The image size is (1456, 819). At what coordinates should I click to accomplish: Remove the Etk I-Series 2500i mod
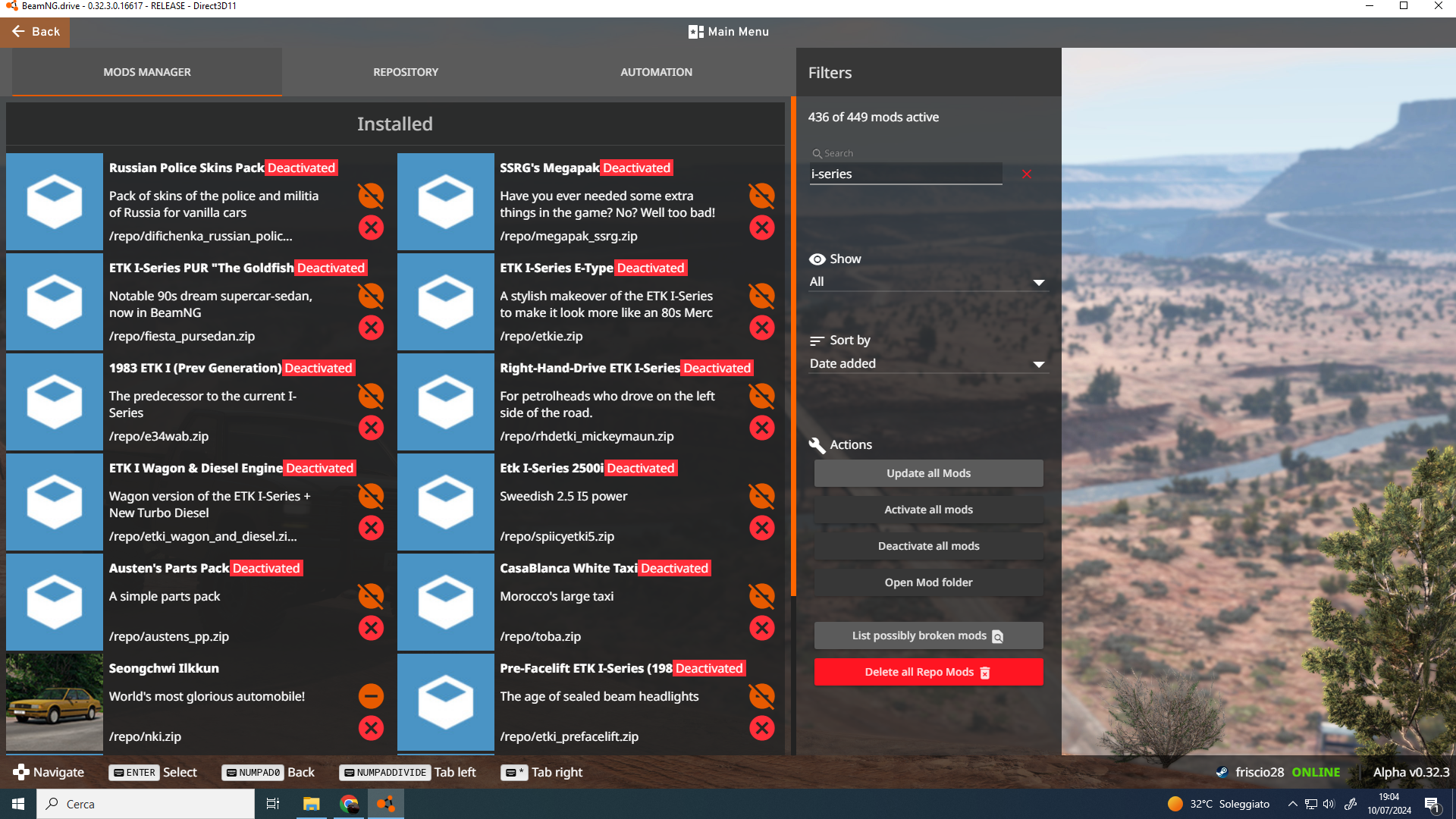click(x=761, y=528)
